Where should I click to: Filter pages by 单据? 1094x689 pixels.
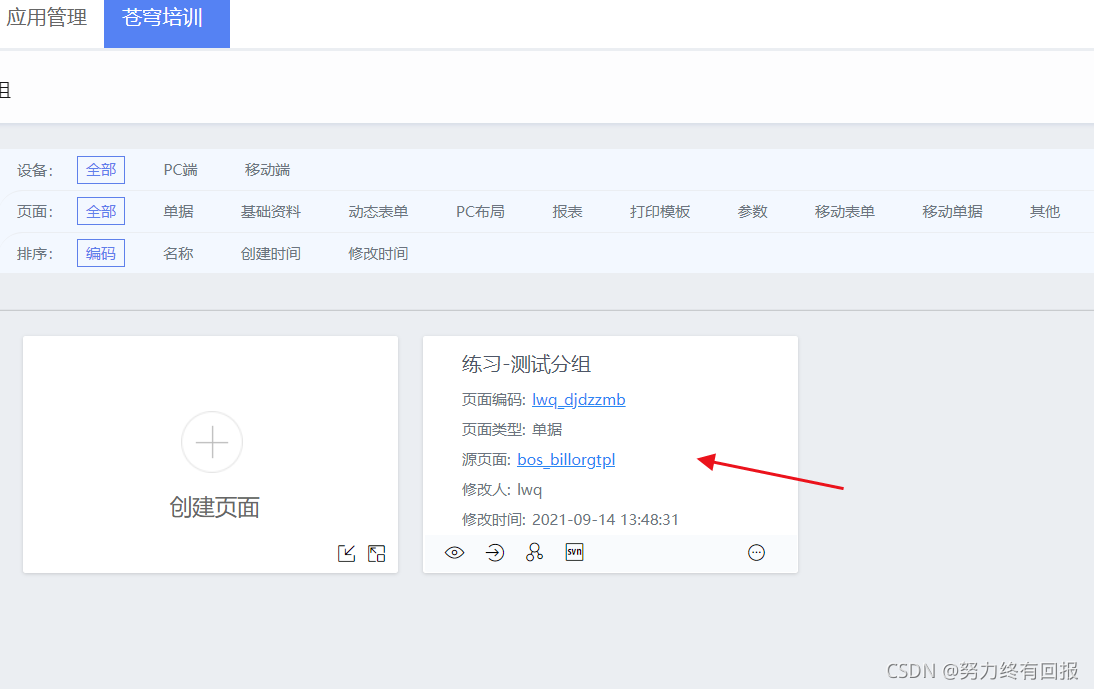(x=179, y=212)
